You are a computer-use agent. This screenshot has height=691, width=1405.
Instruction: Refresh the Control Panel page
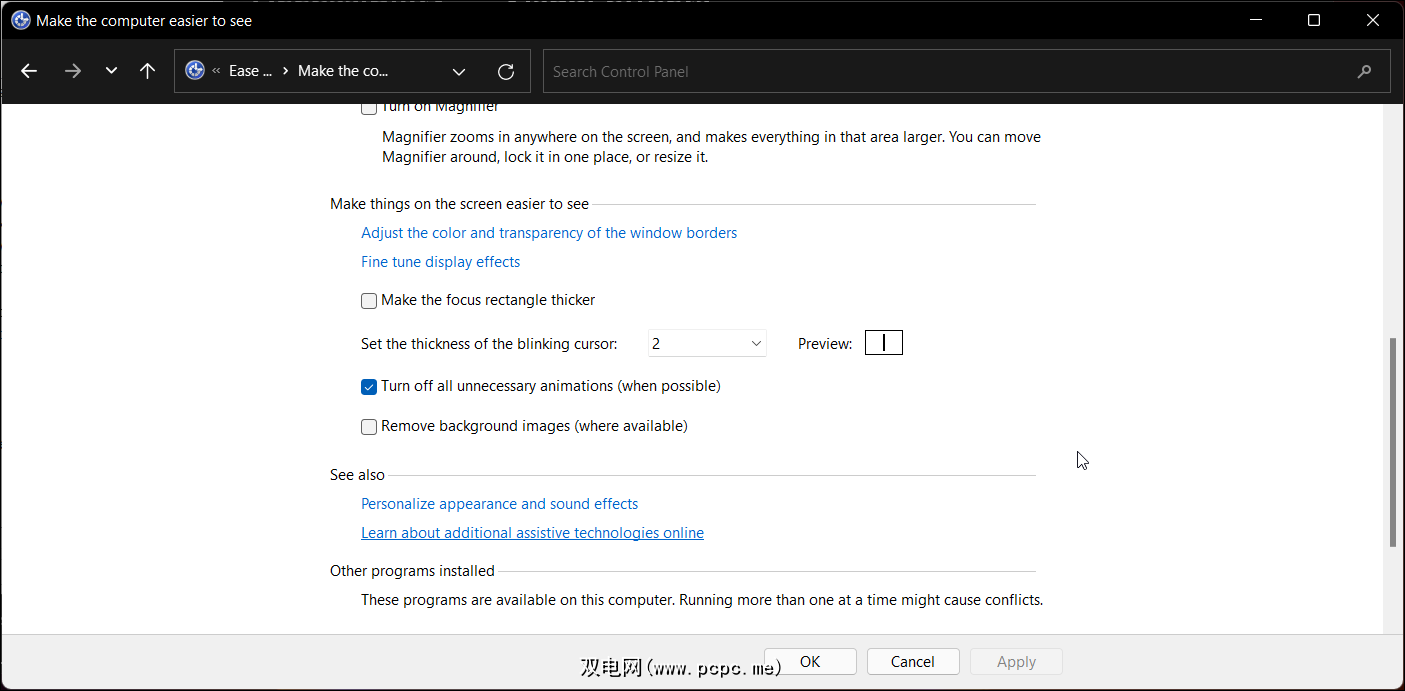pos(506,71)
